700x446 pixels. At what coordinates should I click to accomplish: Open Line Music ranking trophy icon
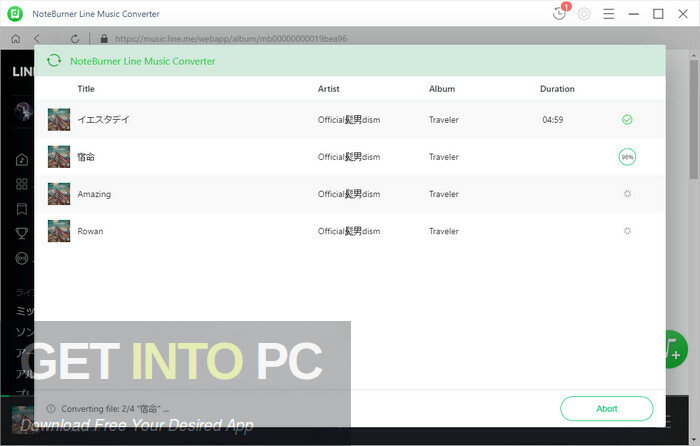pos(21,233)
